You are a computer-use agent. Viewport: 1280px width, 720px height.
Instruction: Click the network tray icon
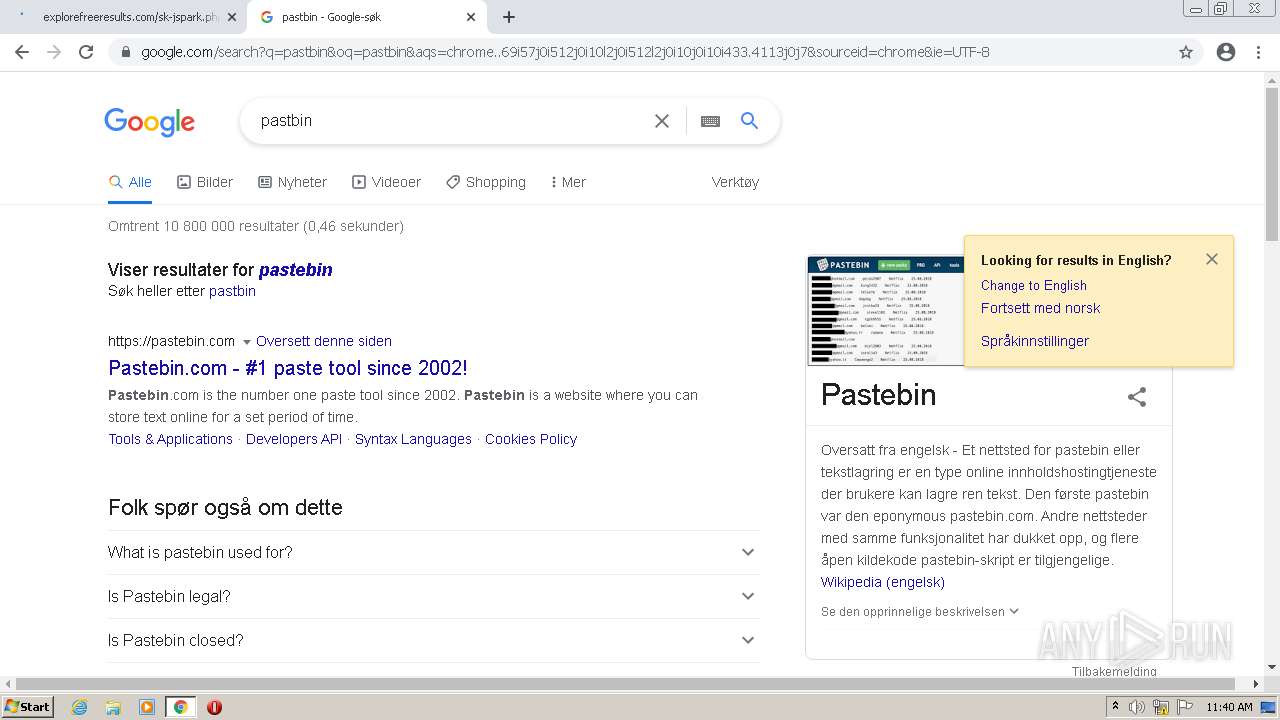click(1160, 707)
